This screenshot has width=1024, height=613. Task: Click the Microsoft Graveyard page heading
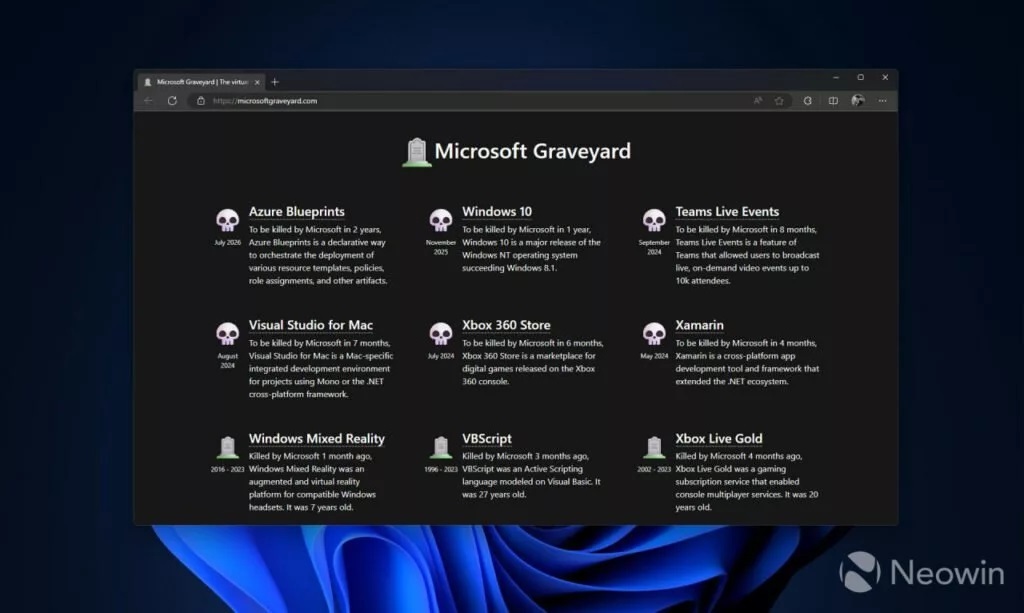click(x=532, y=151)
